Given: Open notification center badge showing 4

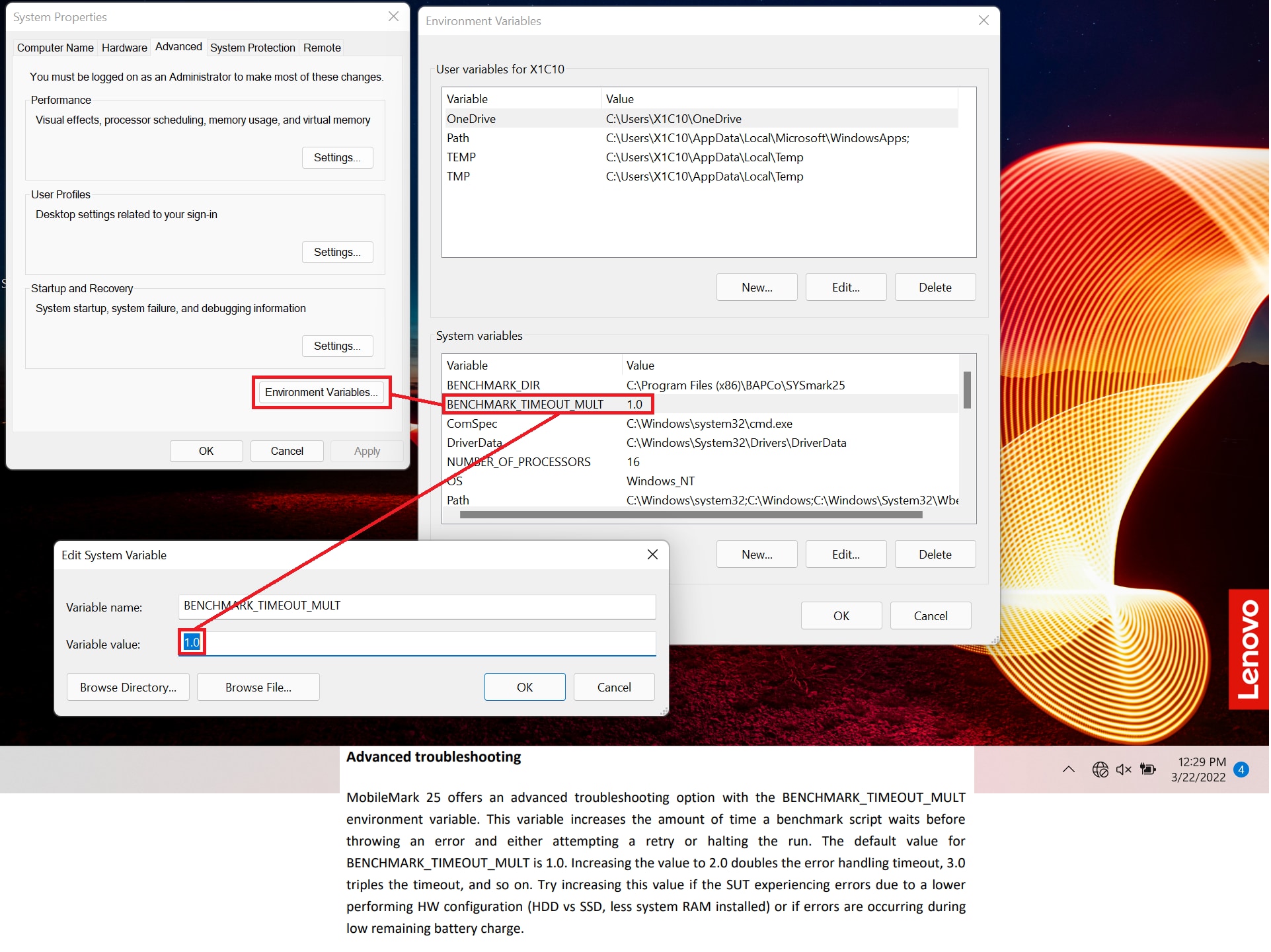Looking at the screenshot, I should tap(1241, 770).
